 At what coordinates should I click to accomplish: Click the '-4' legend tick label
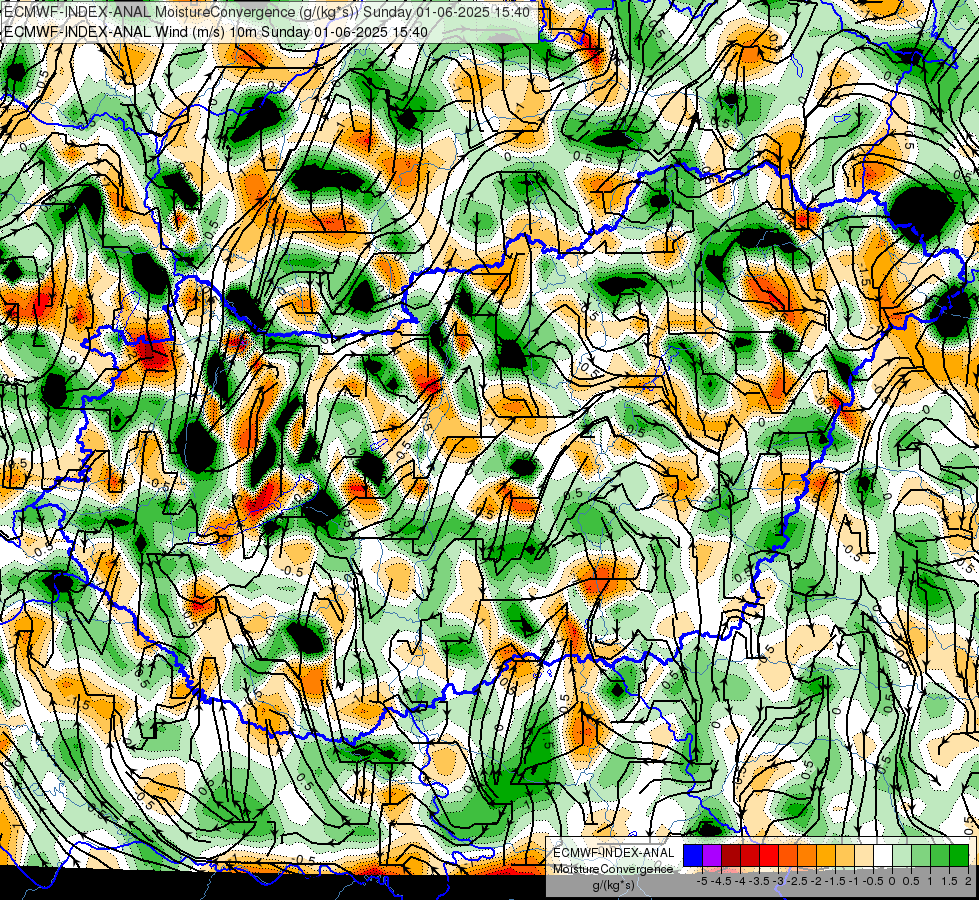click(740, 881)
